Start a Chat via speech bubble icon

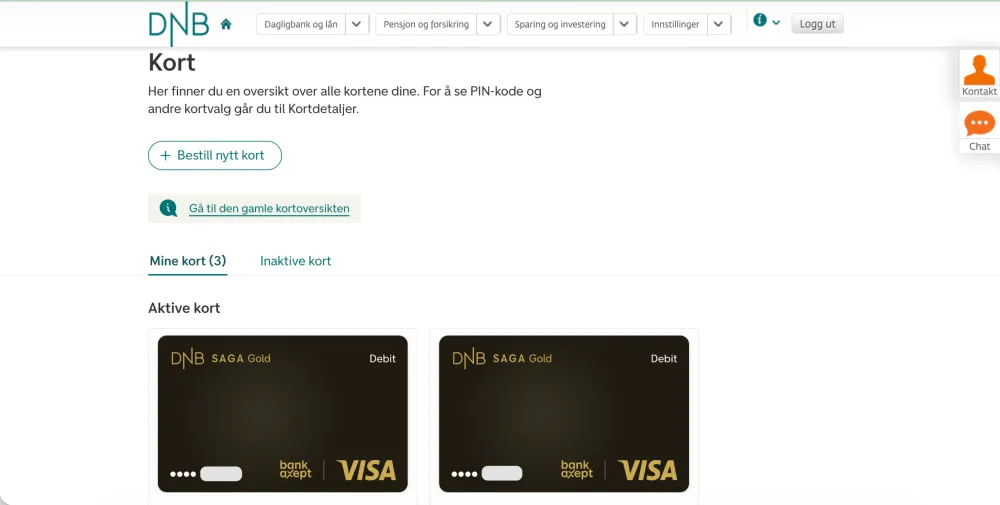coord(979,124)
